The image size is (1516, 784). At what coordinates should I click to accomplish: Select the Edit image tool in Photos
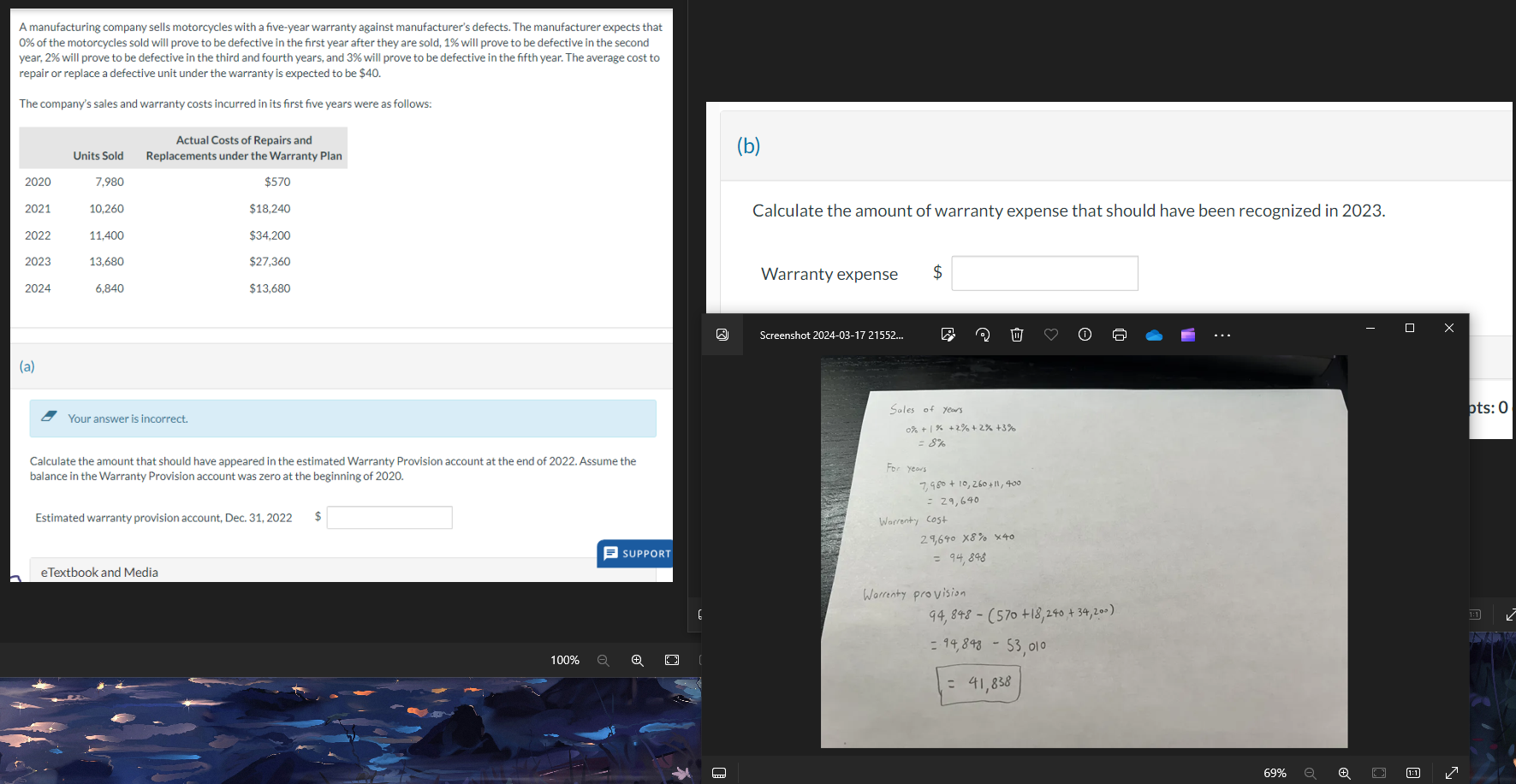tap(948, 335)
